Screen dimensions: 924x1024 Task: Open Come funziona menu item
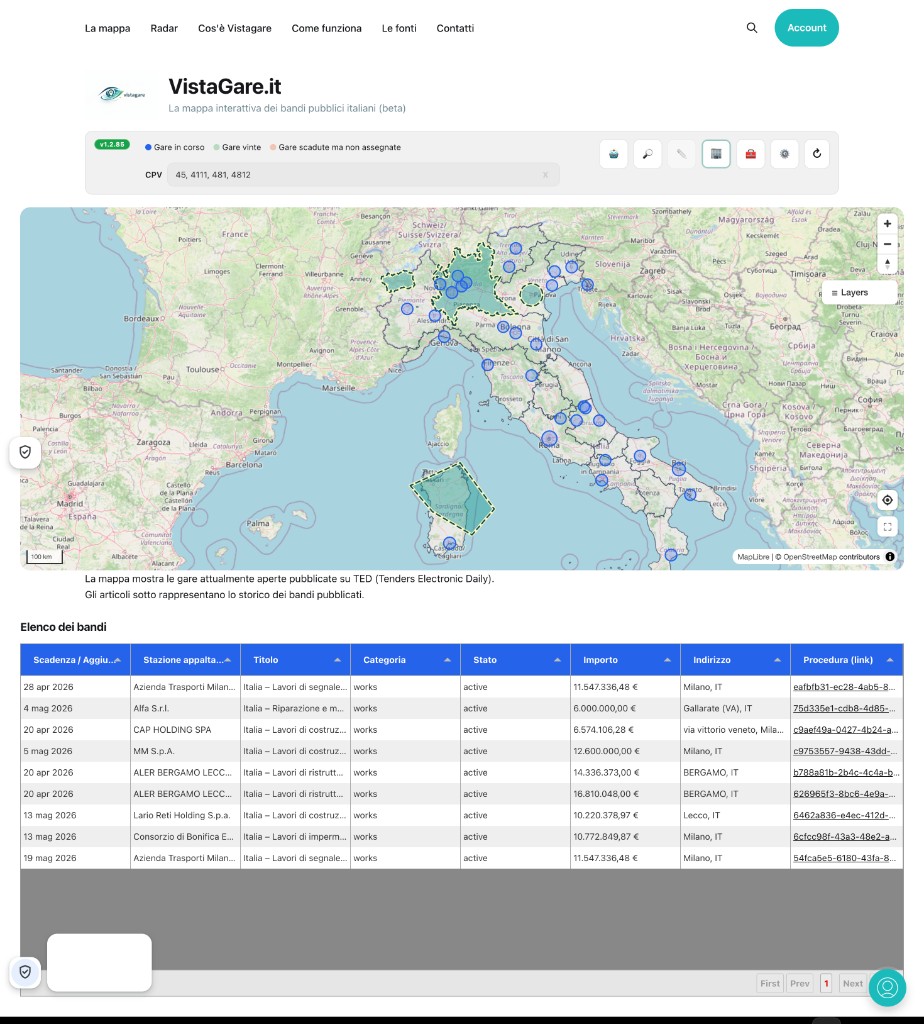point(327,28)
